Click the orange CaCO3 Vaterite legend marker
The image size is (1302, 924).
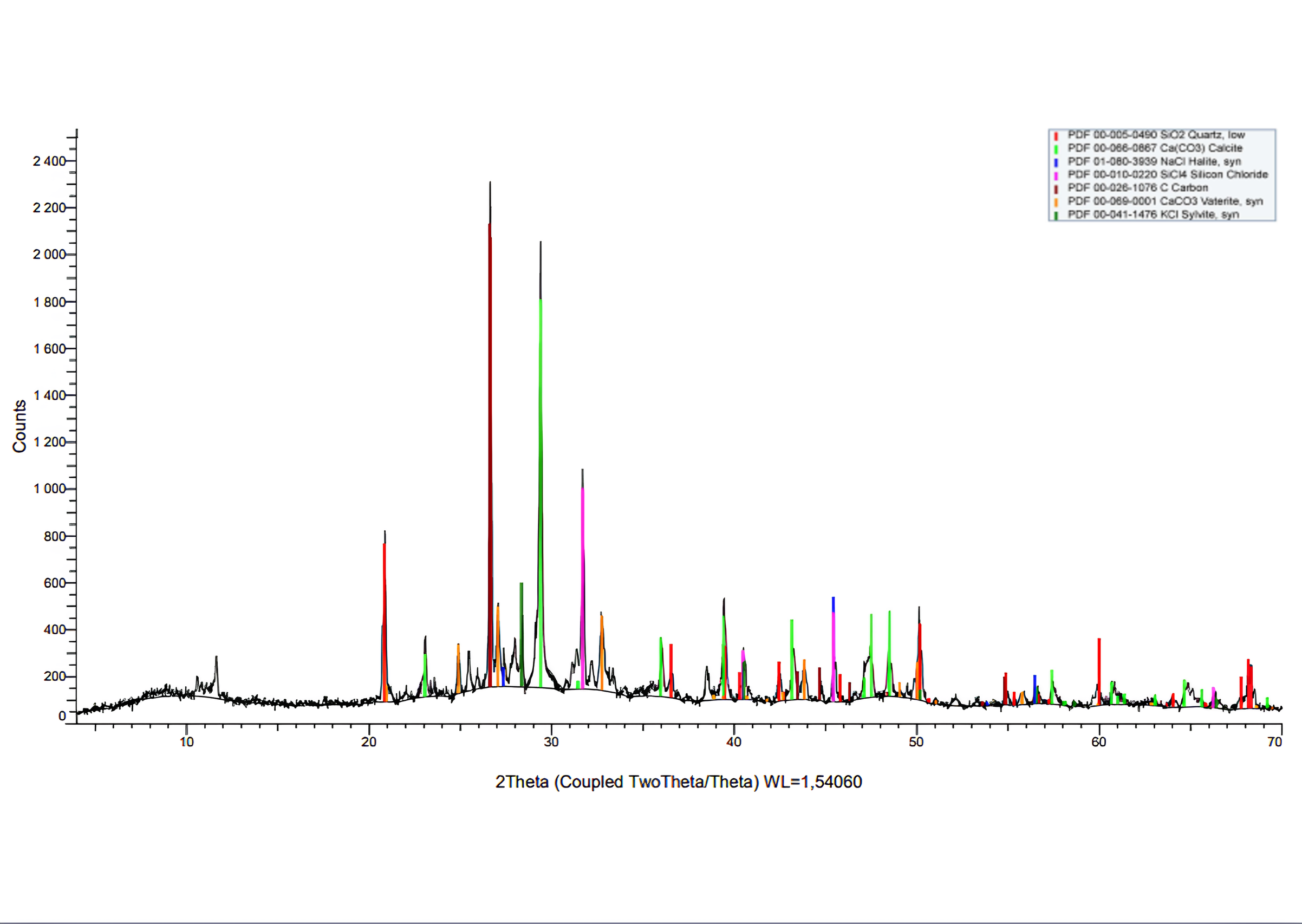tap(1056, 204)
